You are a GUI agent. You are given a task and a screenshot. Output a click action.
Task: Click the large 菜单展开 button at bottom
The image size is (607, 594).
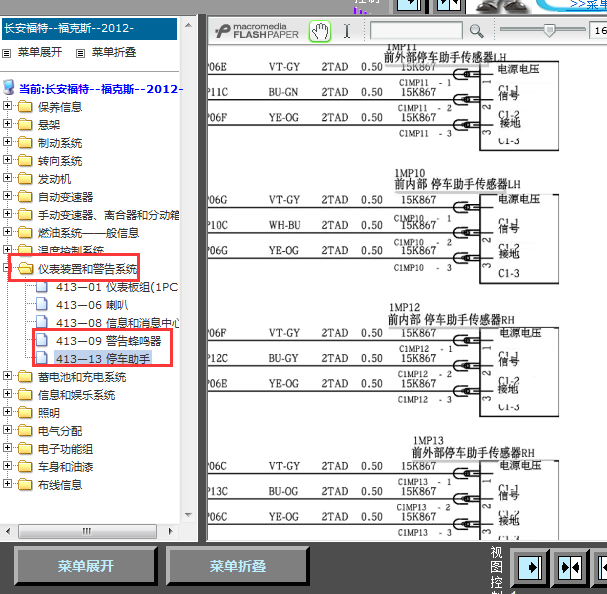pos(86,566)
